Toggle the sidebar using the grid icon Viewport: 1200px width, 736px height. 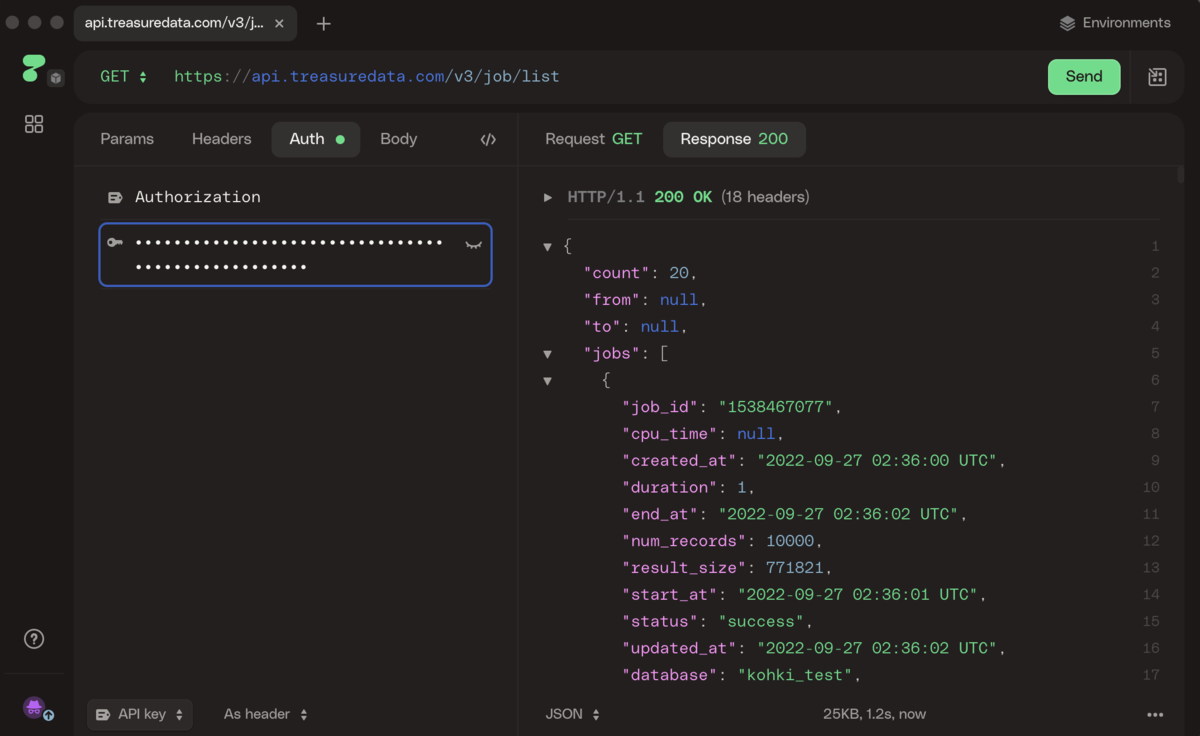tap(33, 123)
